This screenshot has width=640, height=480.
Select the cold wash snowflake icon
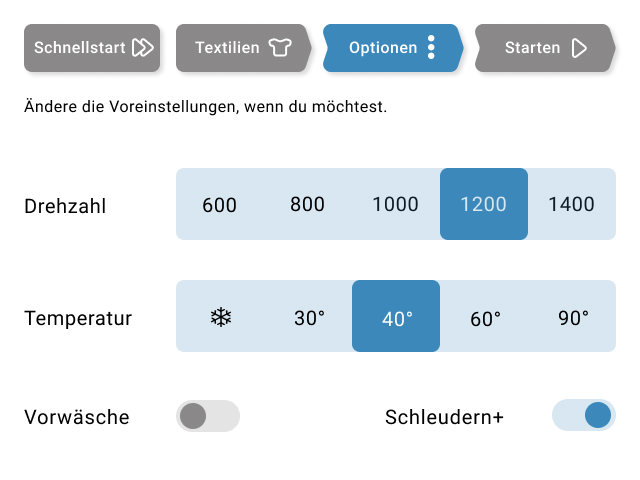click(221, 317)
